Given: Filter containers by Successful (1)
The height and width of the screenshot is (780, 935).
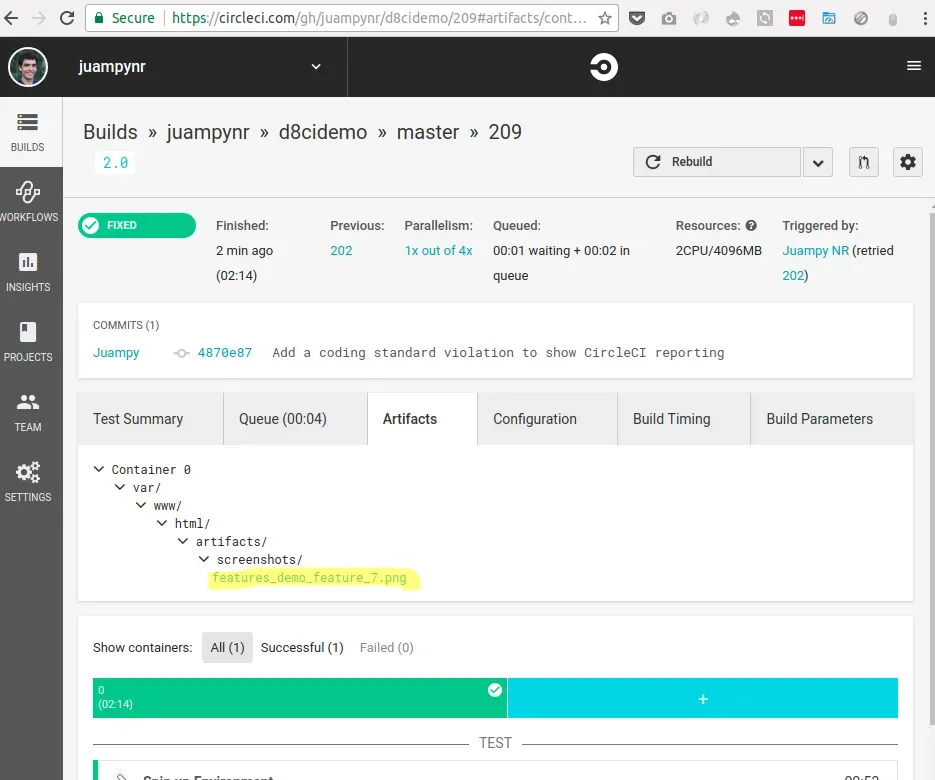Looking at the screenshot, I should tap(302, 648).
